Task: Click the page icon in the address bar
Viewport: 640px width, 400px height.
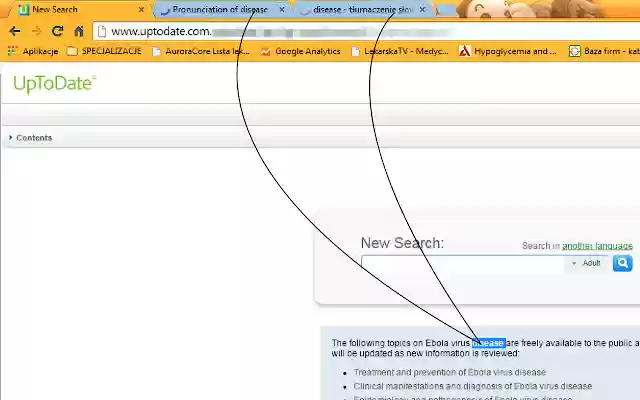Action: (x=102, y=31)
